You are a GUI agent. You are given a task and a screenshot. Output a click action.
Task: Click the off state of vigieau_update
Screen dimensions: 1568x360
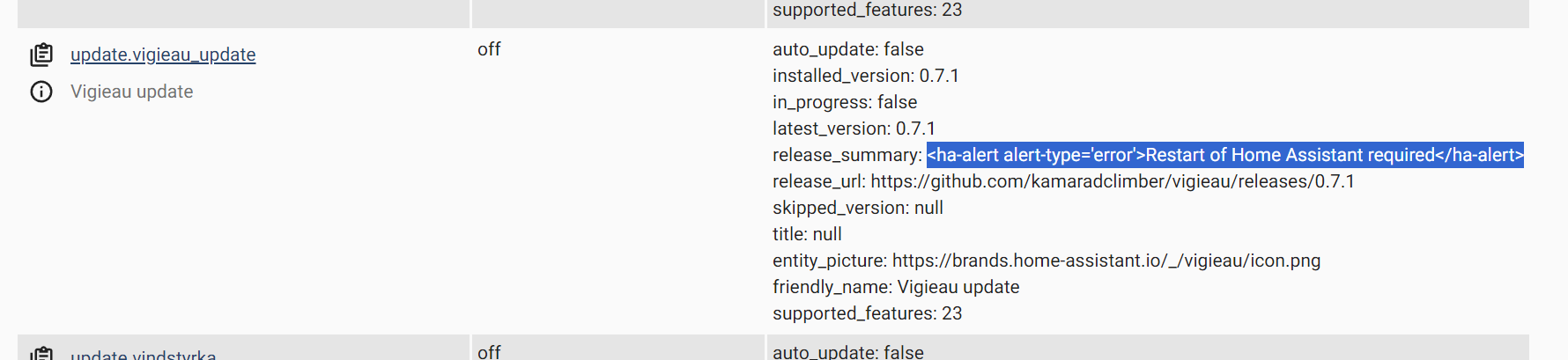click(x=489, y=49)
